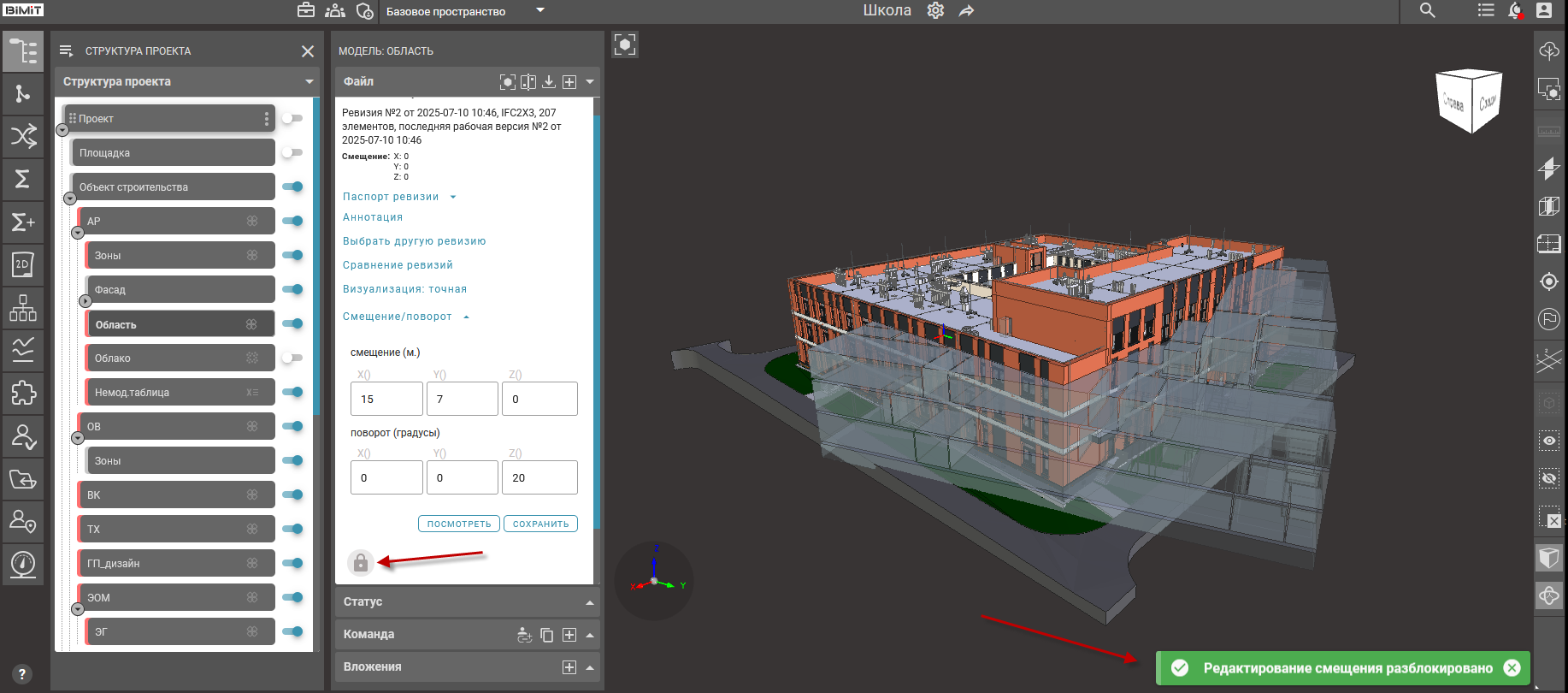Click the fit-to-view icon above 3D viewport
The image size is (1568, 693).
click(625, 45)
